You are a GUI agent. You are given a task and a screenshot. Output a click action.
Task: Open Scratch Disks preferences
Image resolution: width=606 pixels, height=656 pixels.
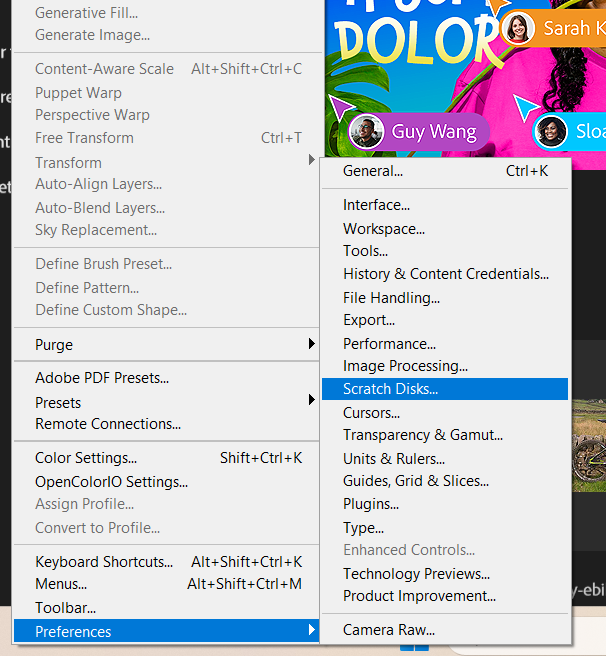[x=444, y=389]
